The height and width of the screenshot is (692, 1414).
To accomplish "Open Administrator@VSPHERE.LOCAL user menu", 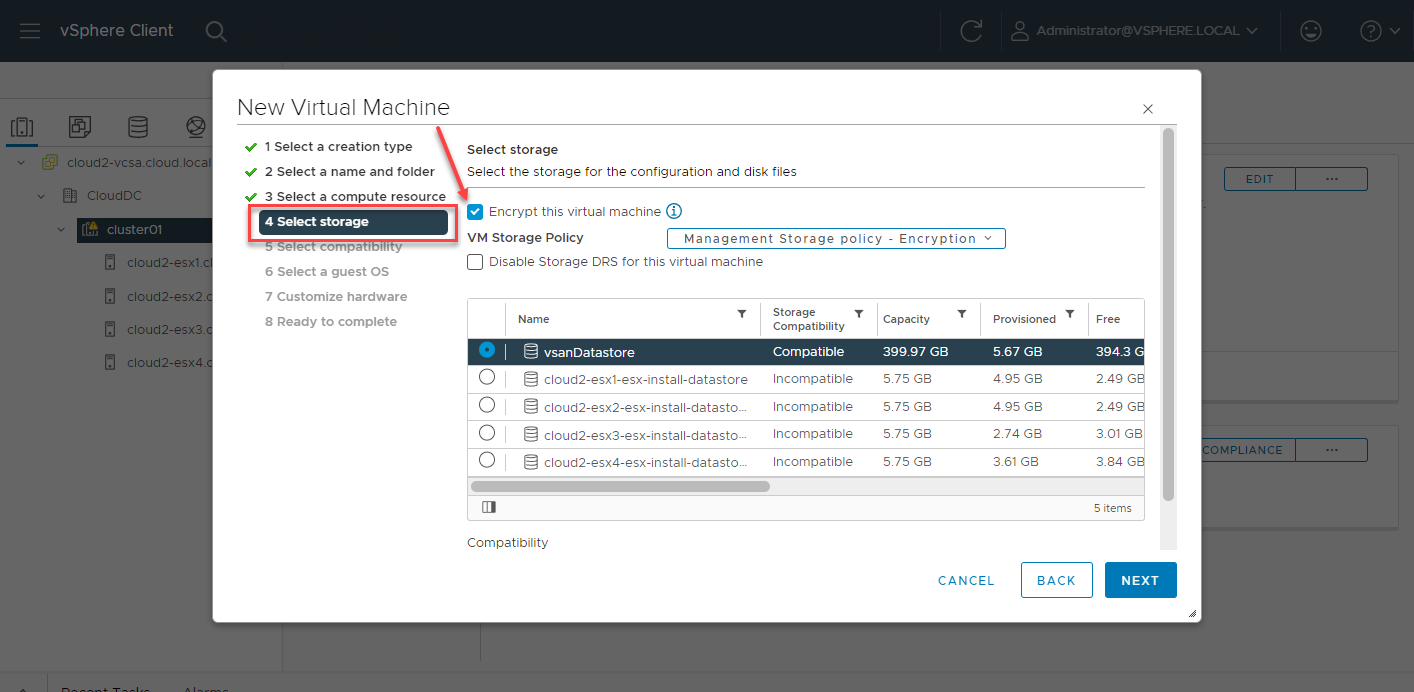I will 1135,31.
